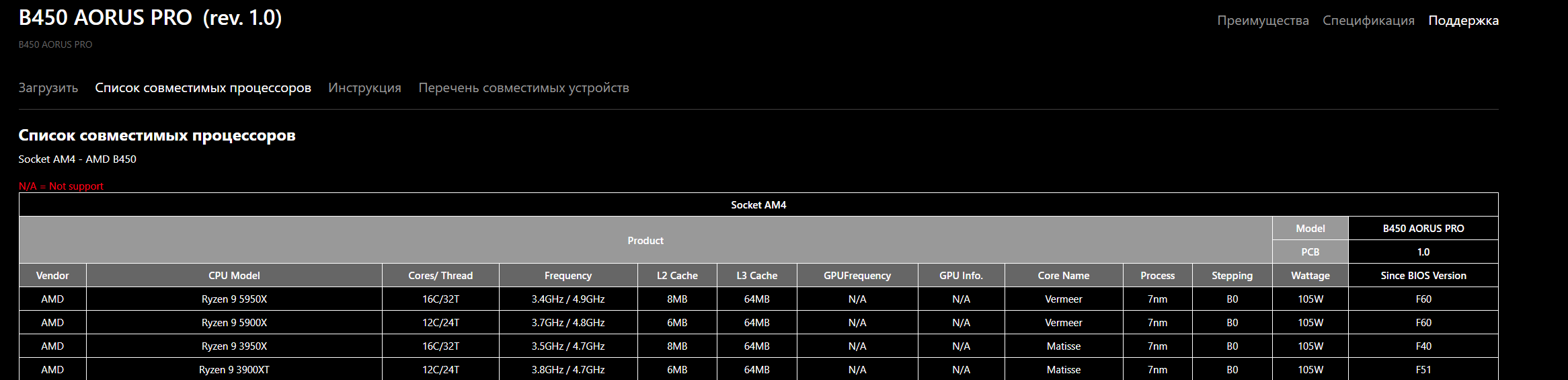This screenshot has width=1568, height=380.
Task: Click the Core Name column header
Action: tap(1064, 276)
